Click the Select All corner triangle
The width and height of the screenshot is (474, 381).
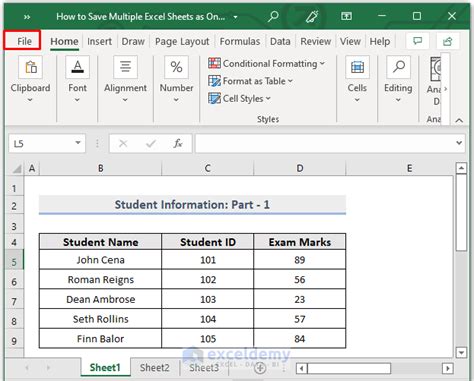pos(17,169)
